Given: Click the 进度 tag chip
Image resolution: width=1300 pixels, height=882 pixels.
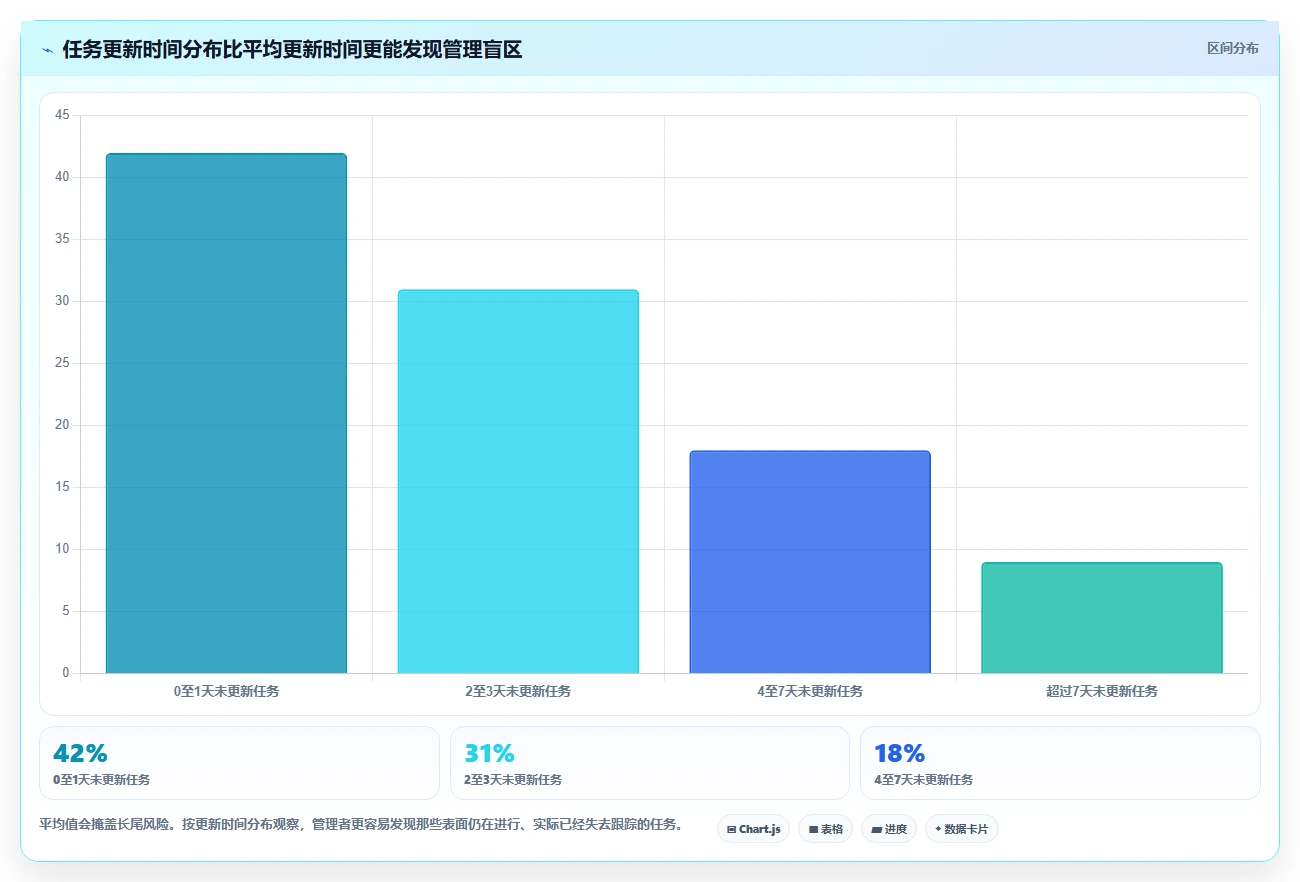Looking at the screenshot, I should [889, 829].
